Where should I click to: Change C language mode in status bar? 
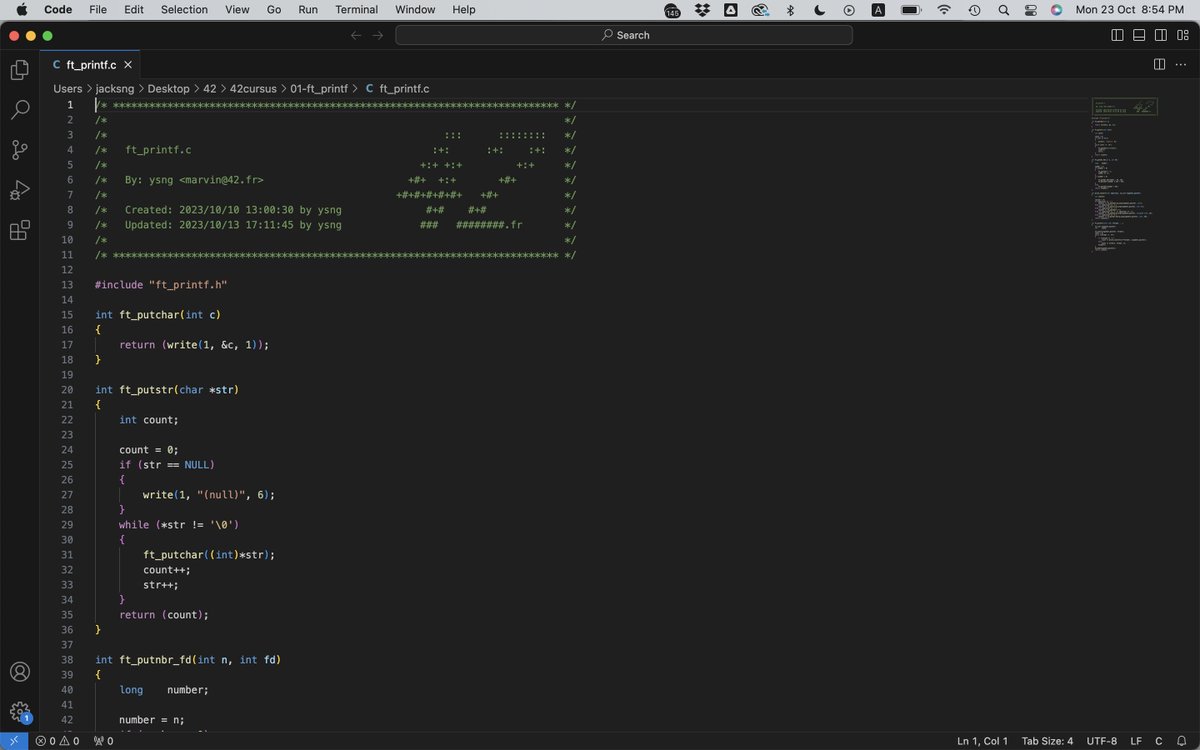coord(1159,741)
